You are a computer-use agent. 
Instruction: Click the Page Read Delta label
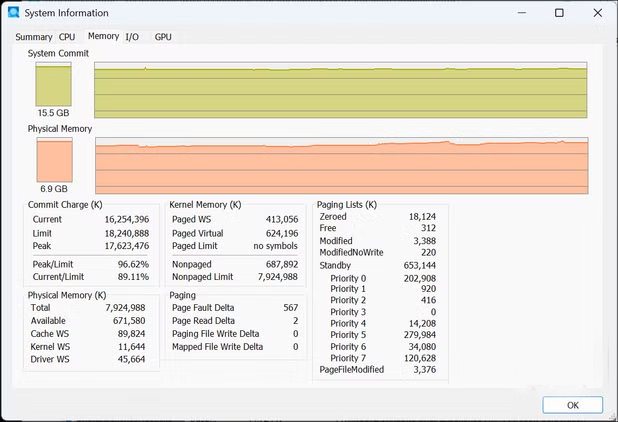point(203,321)
